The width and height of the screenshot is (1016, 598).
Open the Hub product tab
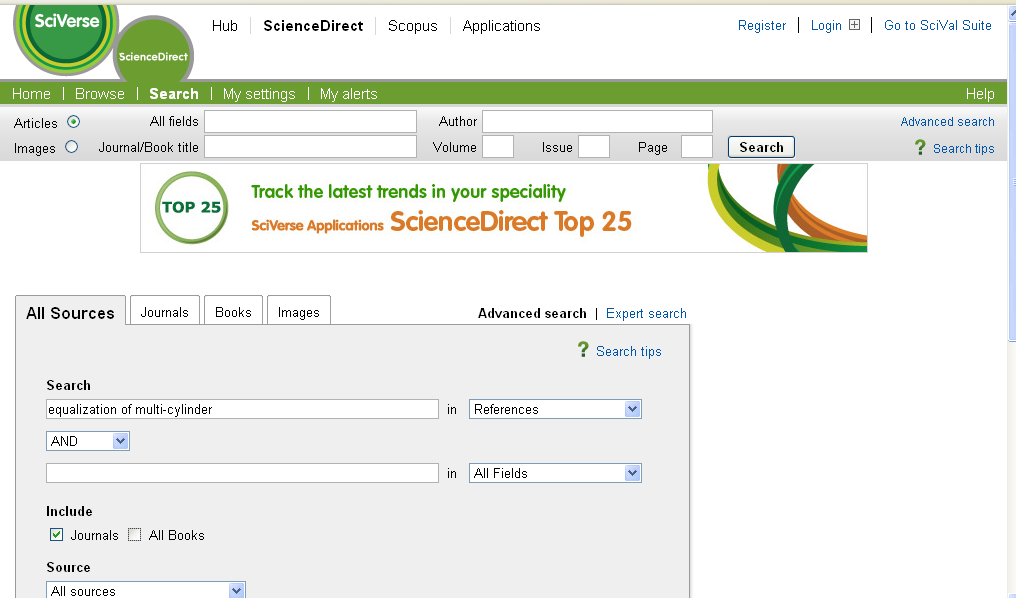click(x=225, y=26)
